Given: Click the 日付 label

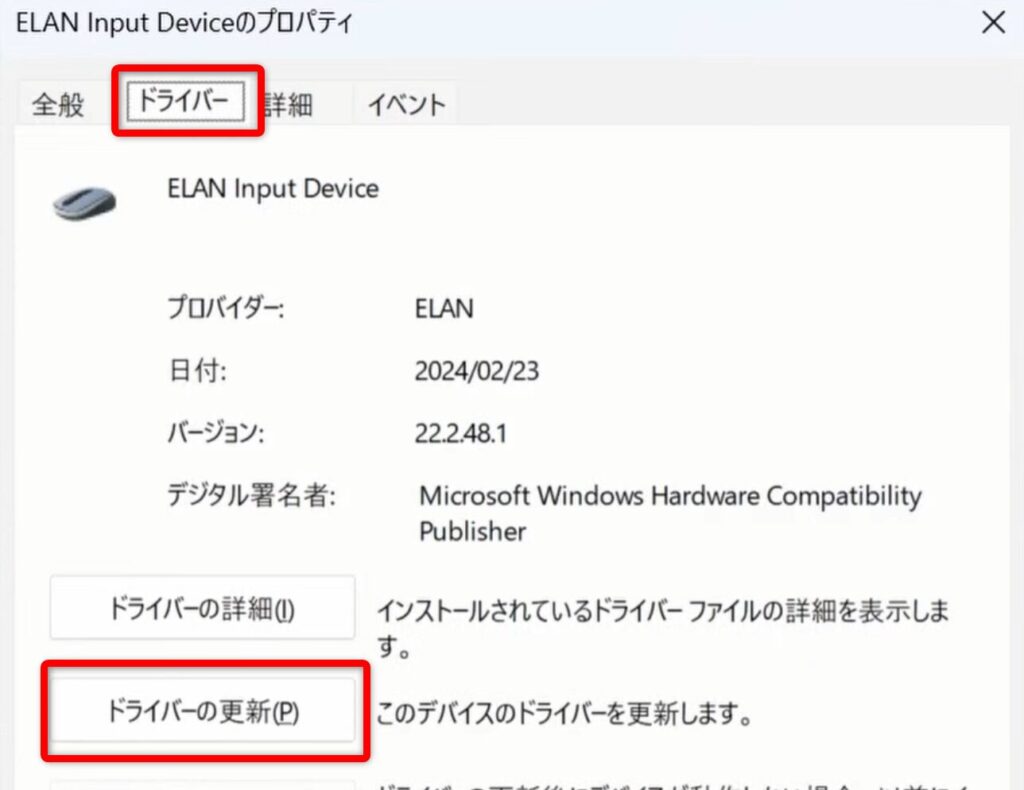Looking at the screenshot, I should click(196, 371).
